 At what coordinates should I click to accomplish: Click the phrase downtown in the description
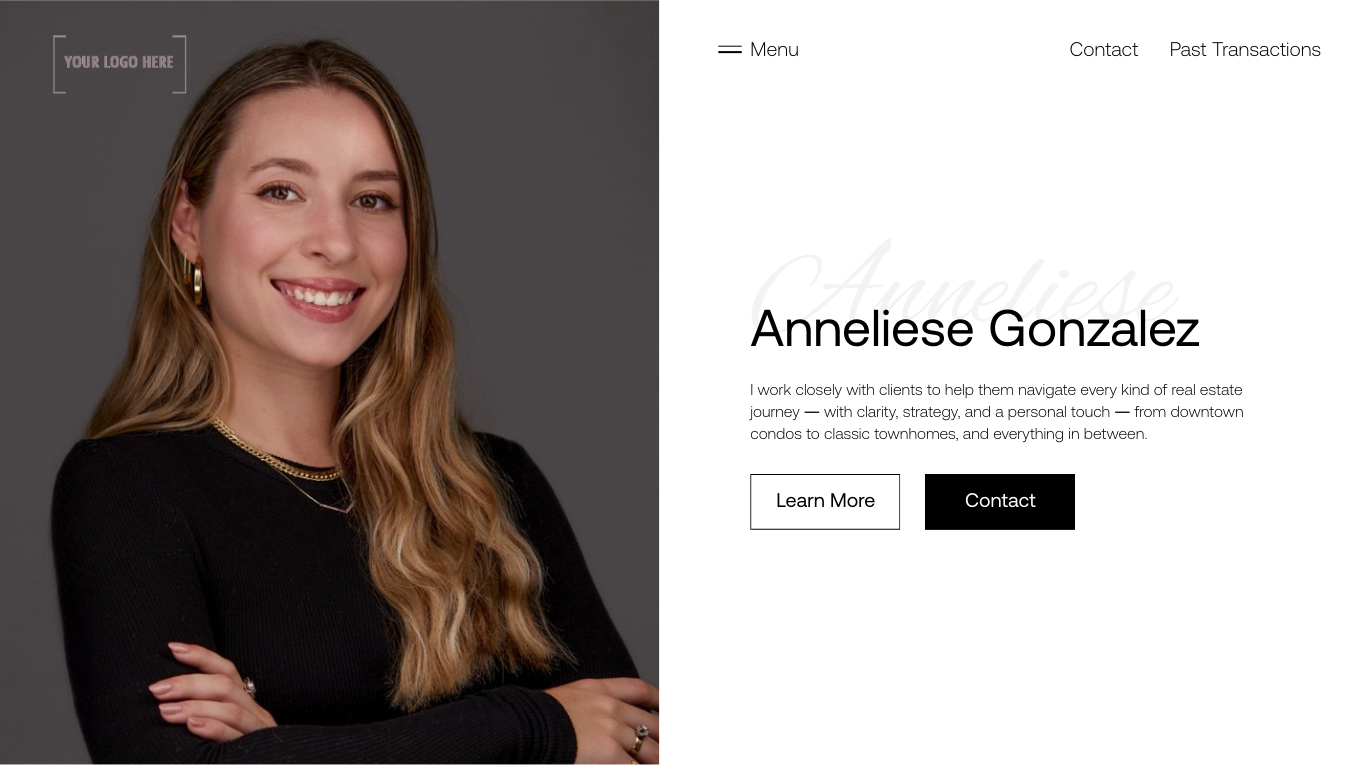(1207, 412)
